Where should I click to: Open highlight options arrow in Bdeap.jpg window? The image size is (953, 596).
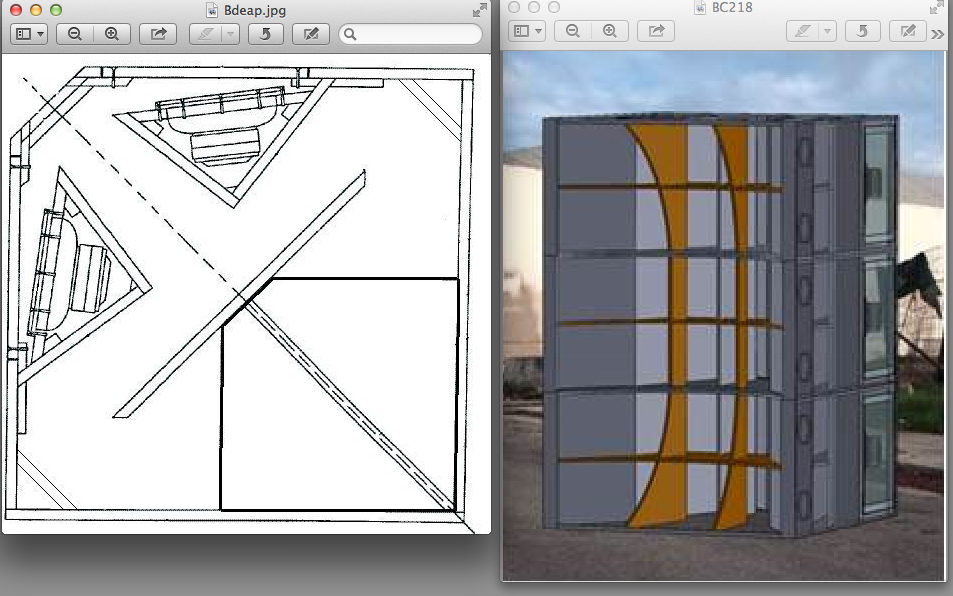(230, 34)
